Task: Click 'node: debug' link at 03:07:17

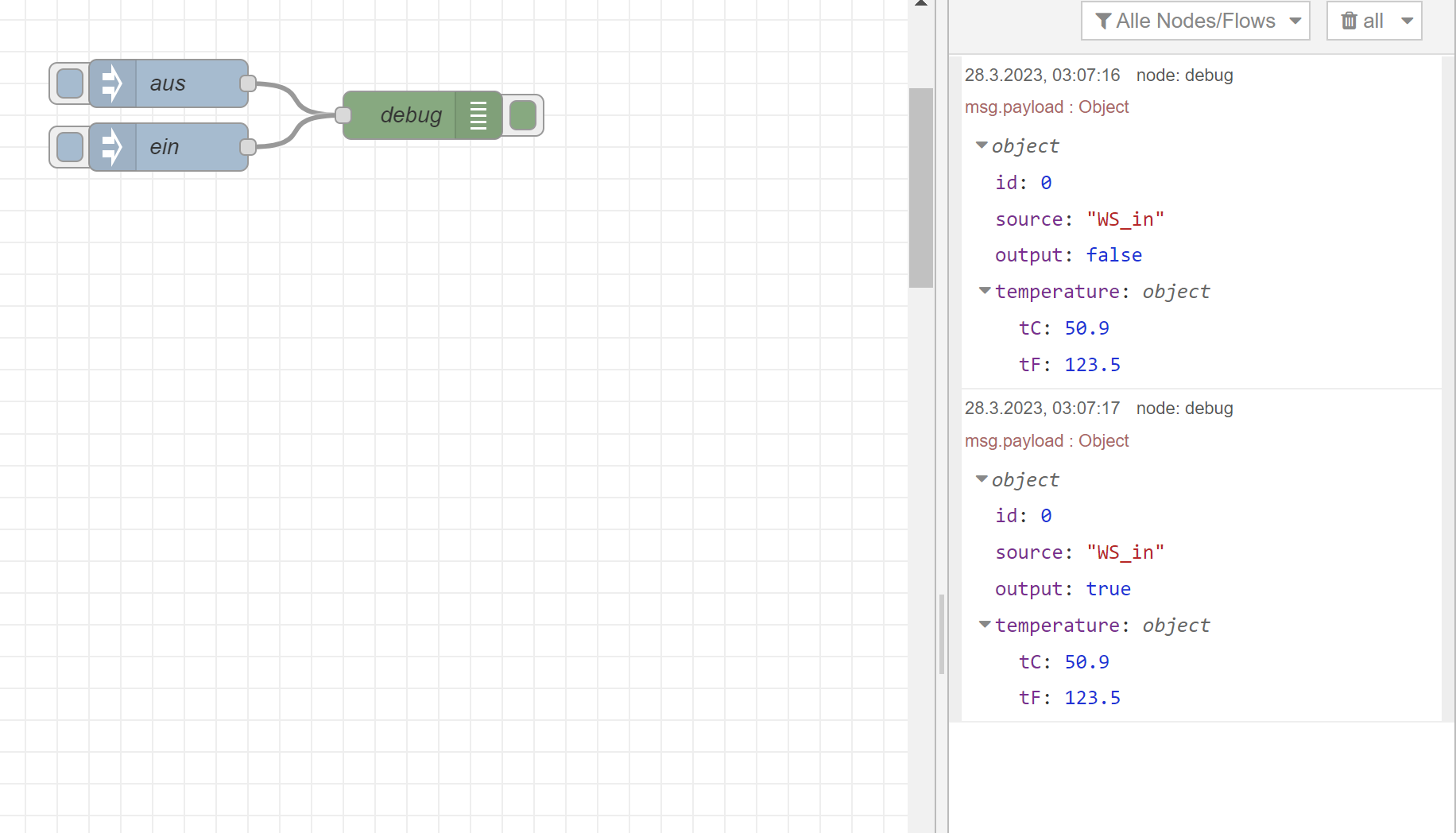Action: 1184,409
